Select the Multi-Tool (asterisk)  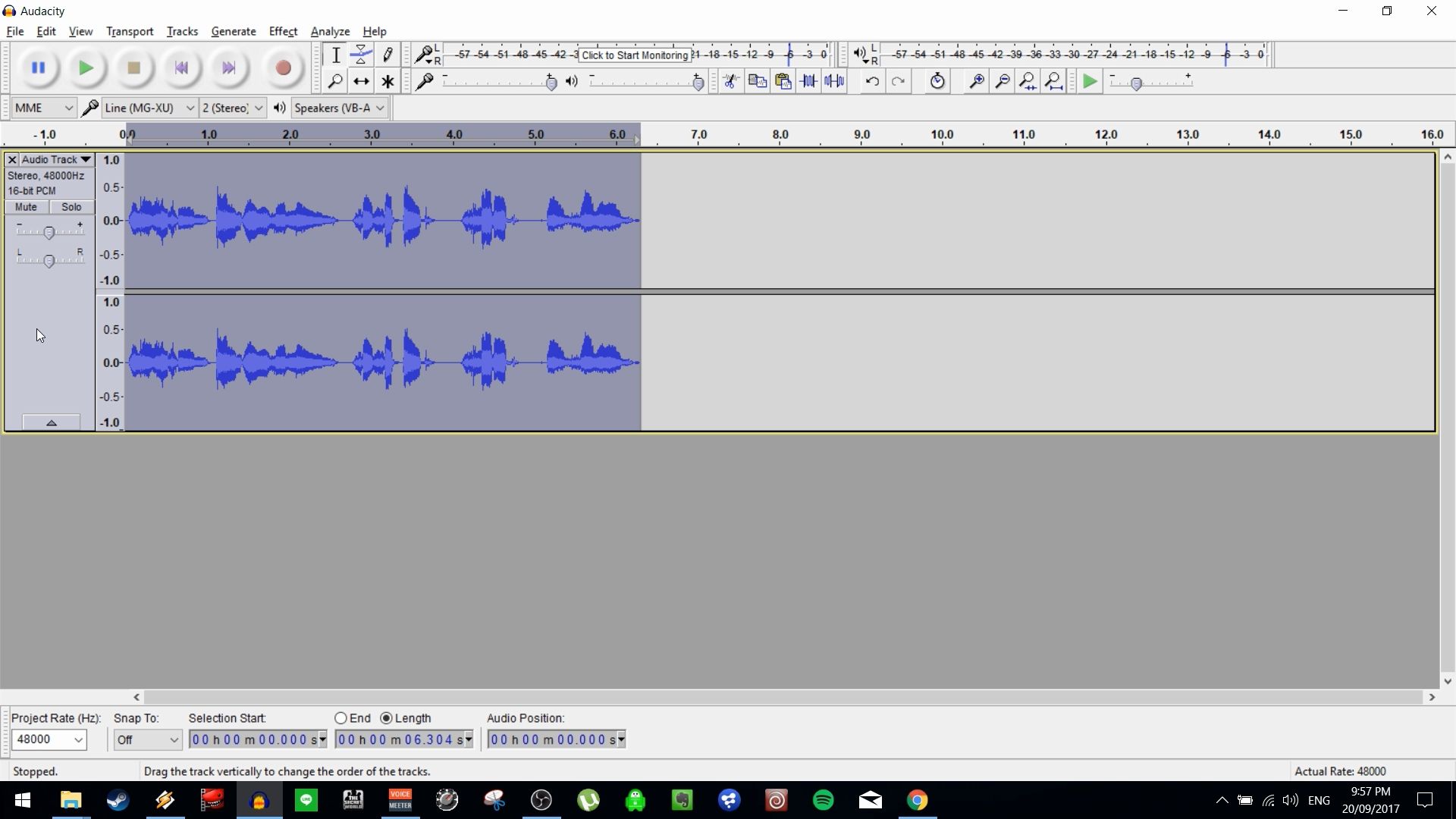point(388,81)
